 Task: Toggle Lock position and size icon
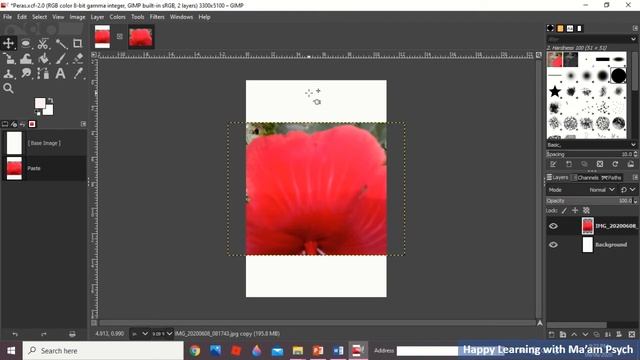[x=575, y=211]
